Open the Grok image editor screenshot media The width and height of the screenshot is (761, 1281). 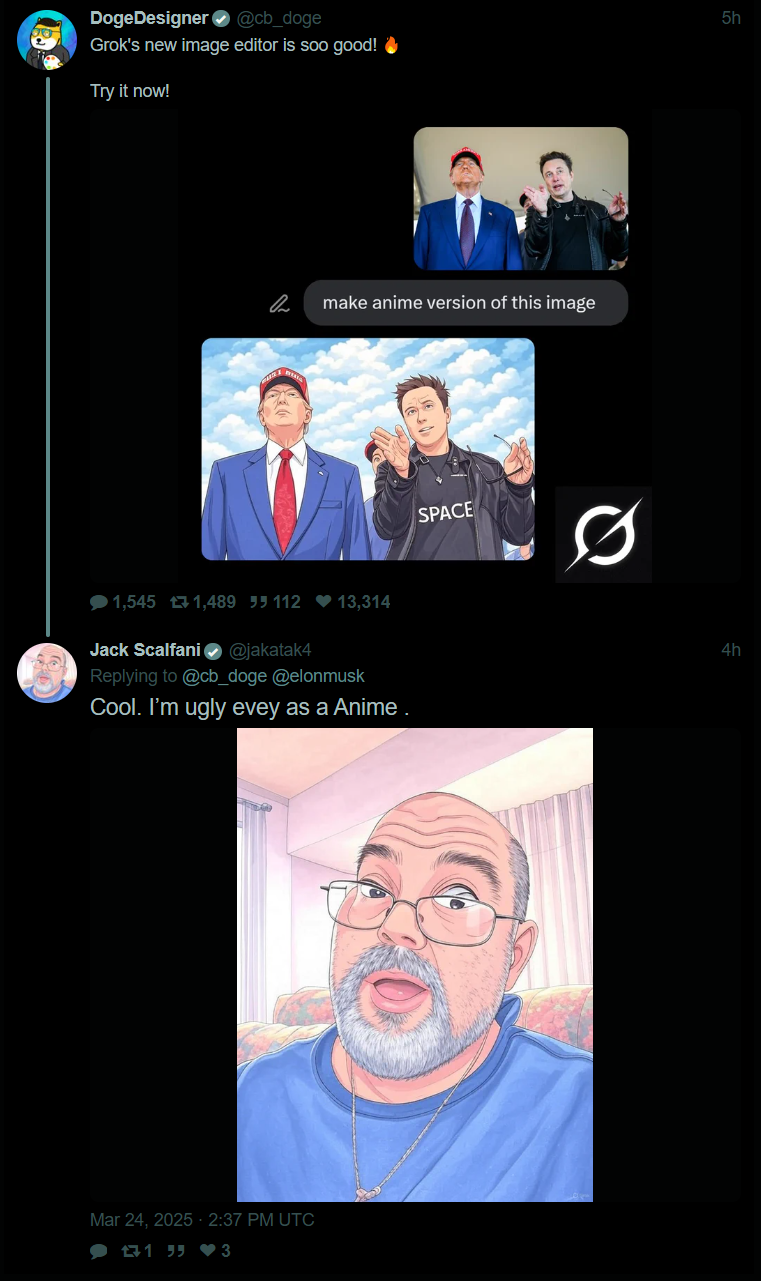pyautogui.click(x=415, y=346)
